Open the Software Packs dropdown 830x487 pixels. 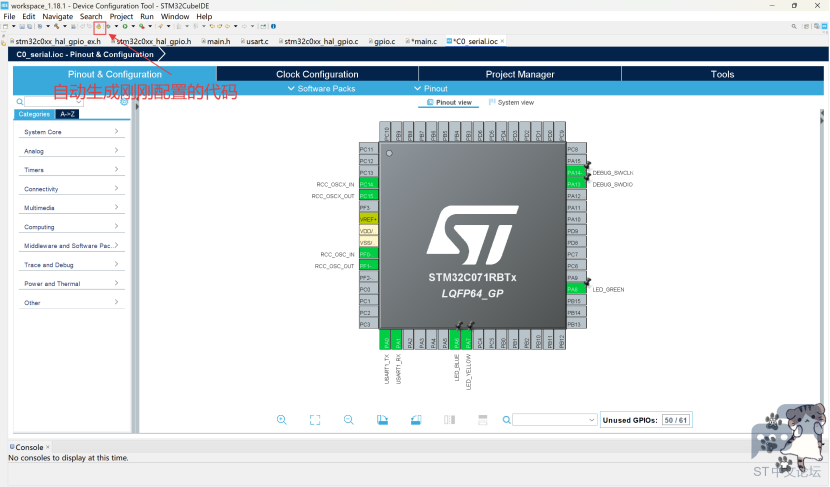tap(321, 88)
